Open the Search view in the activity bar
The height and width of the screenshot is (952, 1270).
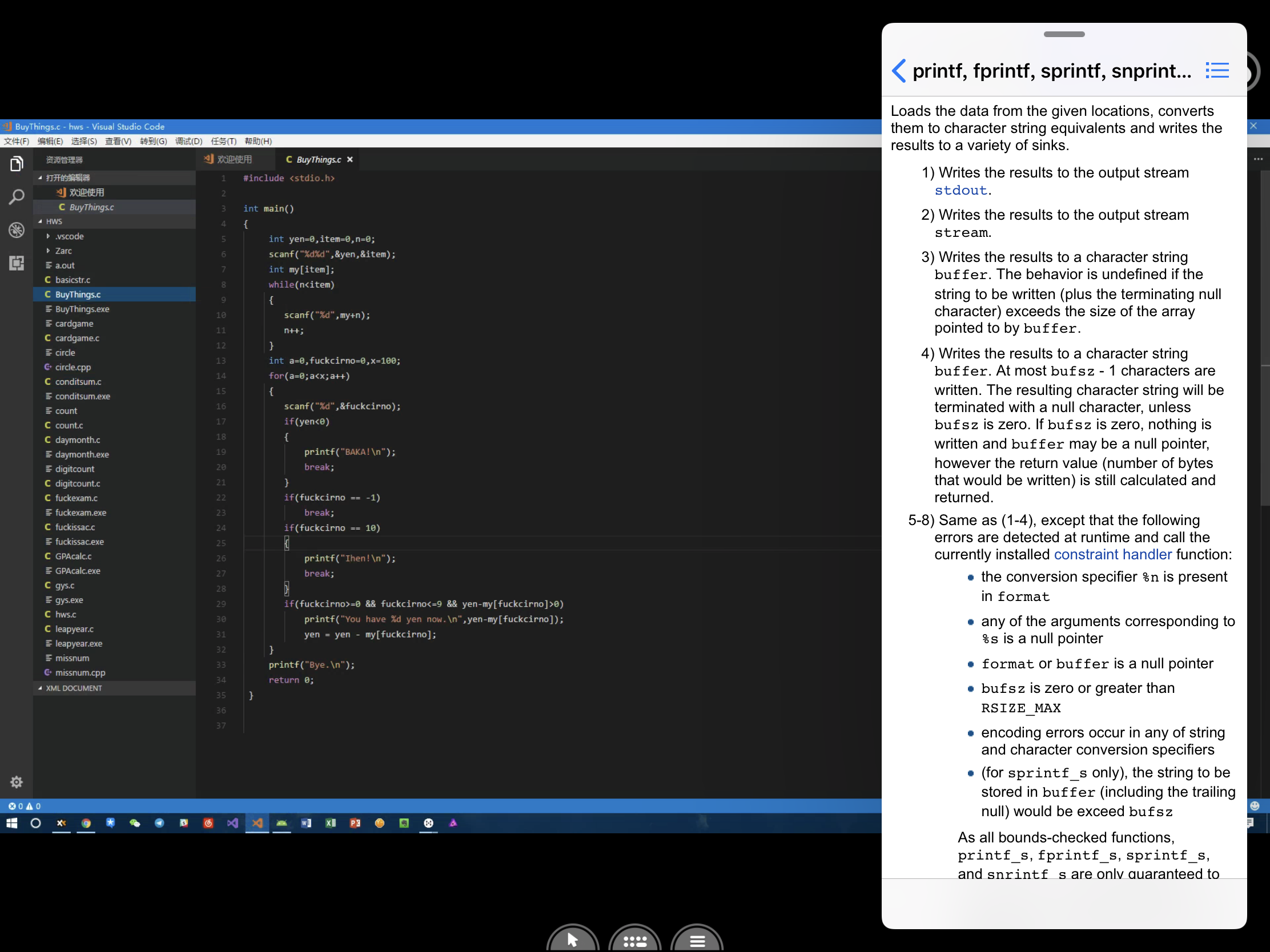pyautogui.click(x=16, y=197)
